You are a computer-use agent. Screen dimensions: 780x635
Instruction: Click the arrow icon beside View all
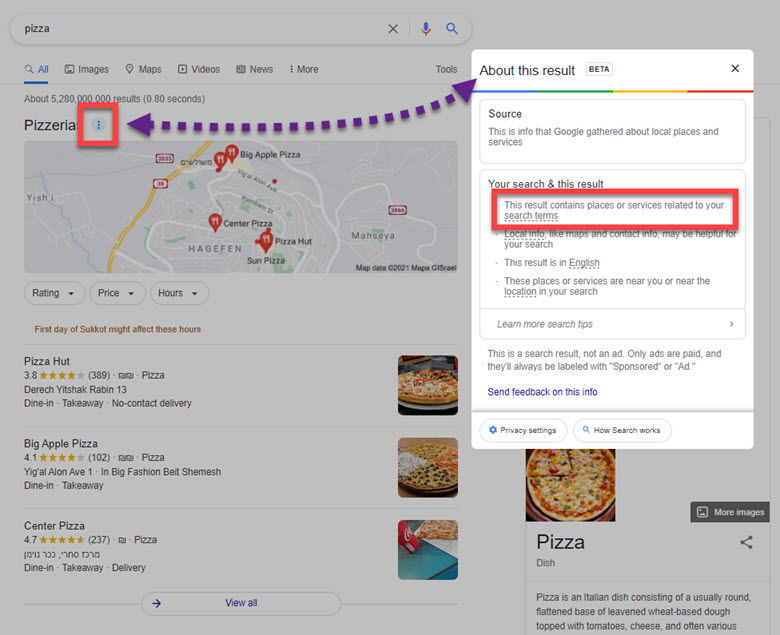[157, 603]
